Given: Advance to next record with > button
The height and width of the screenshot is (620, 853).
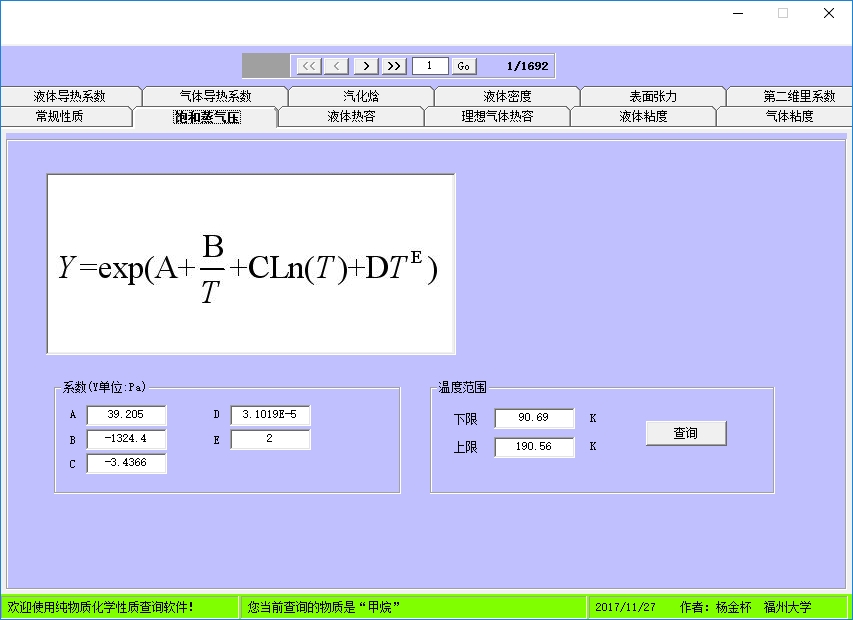Looking at the screenshot, I should (366, 66).
